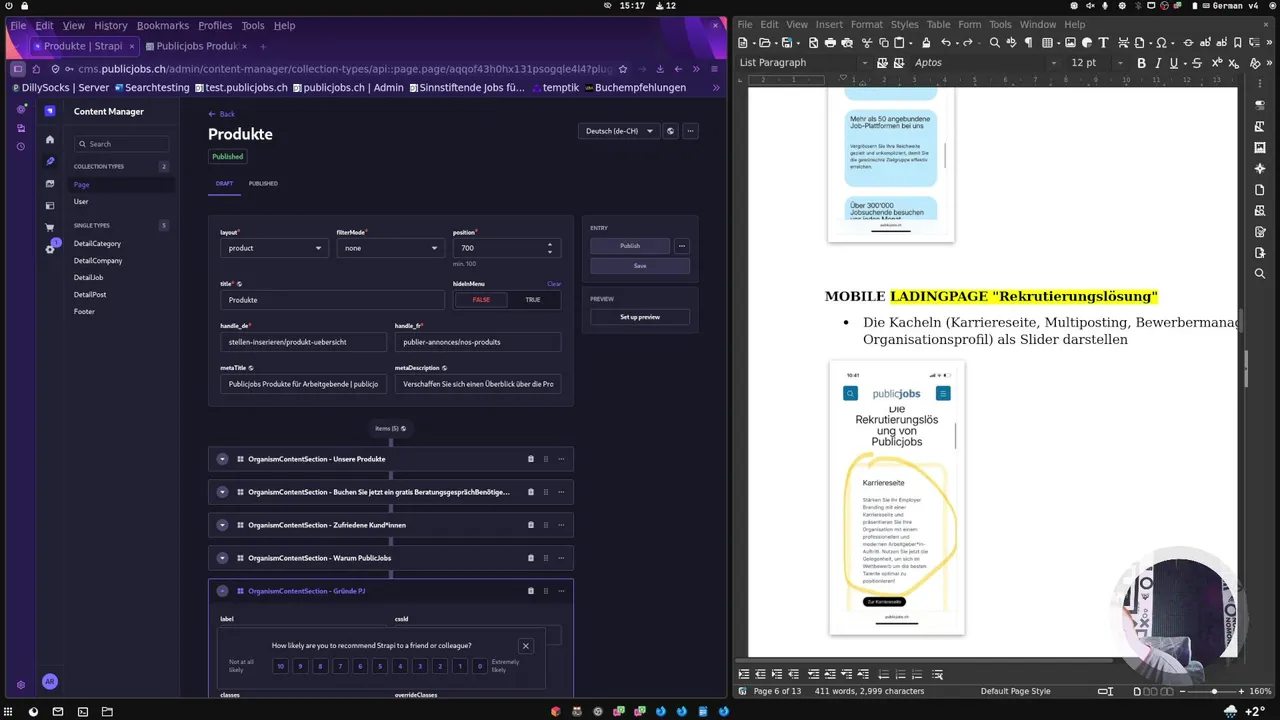Delete the Unsere Produkte section
This screenshot has width=1280, height=720.
(x=531, y=459)
